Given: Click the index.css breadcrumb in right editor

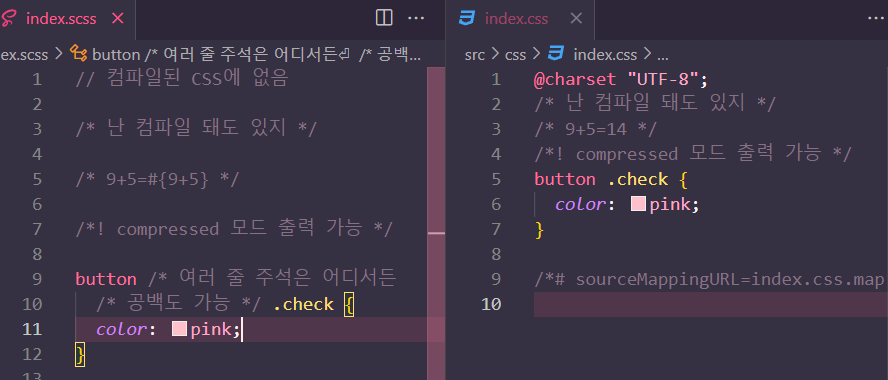Looking at the screenshot, I should [605, 55].
